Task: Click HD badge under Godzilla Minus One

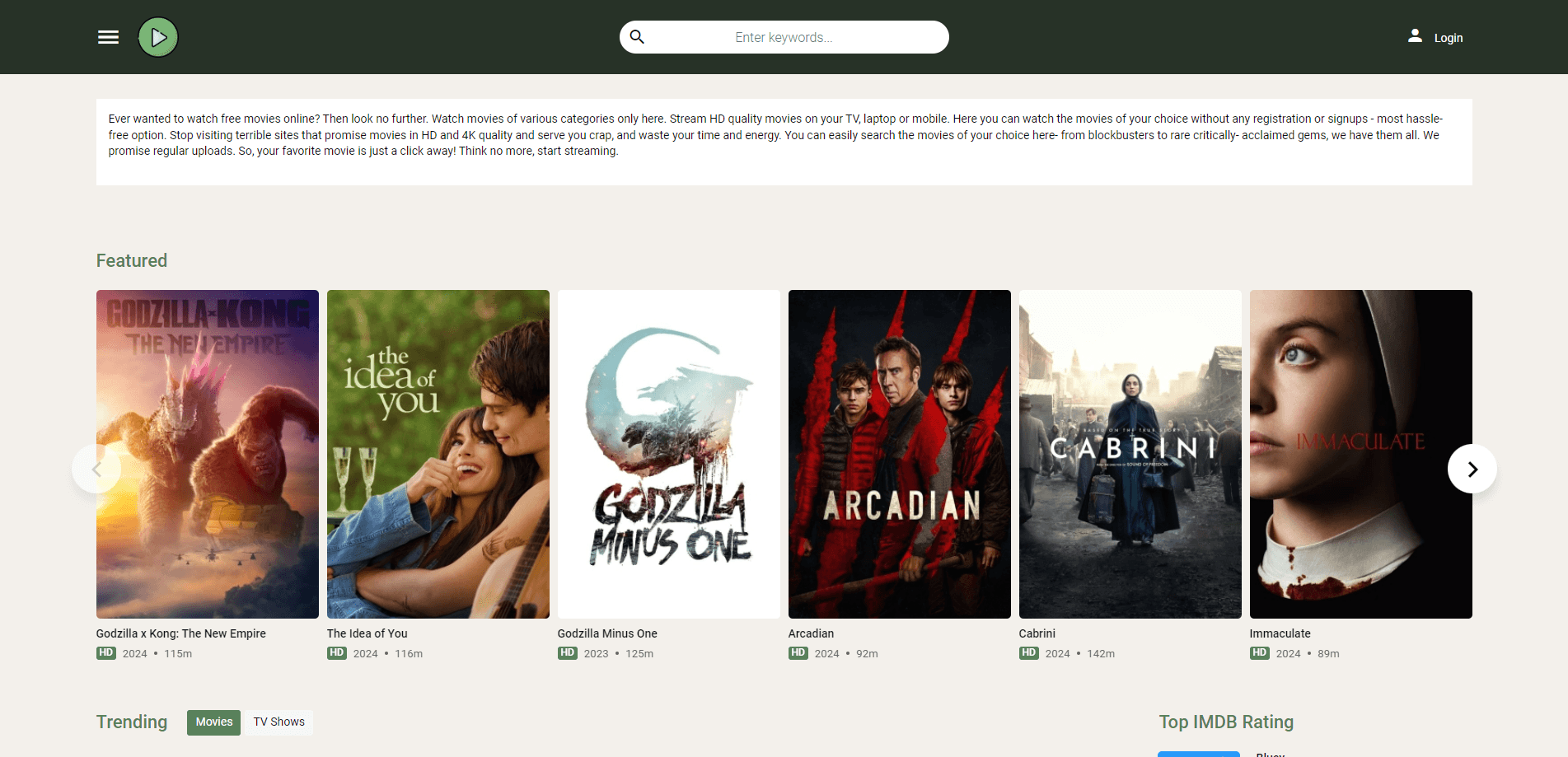Action: [568, 653]
